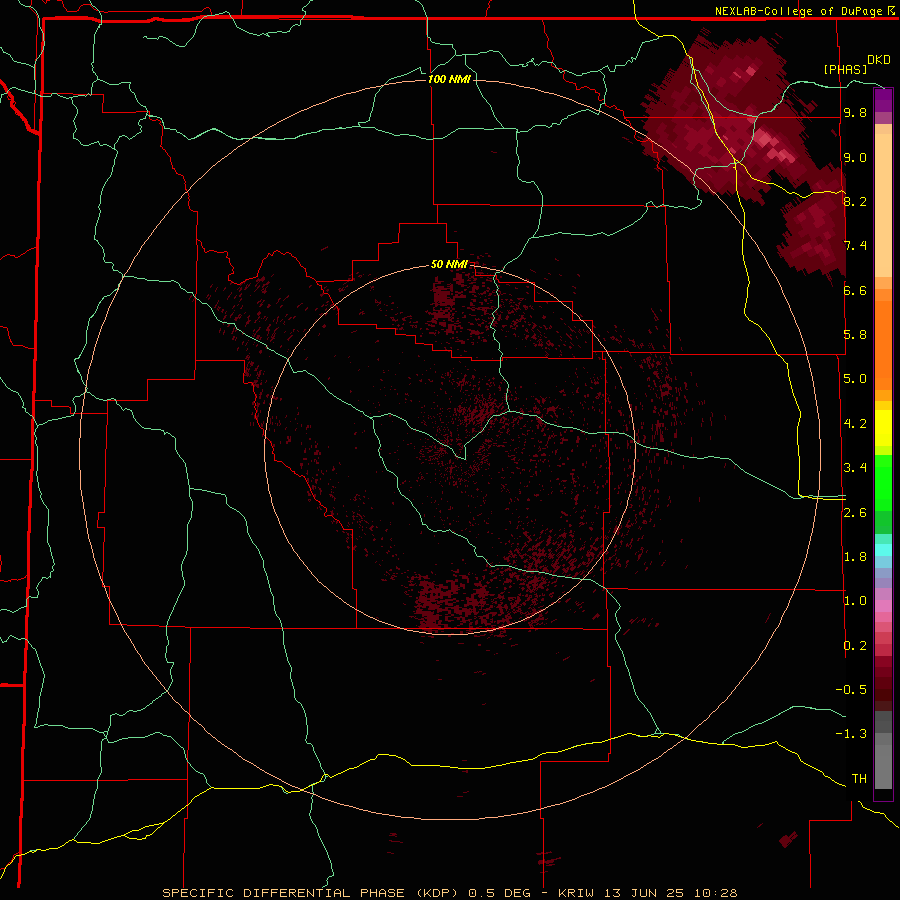Select the pink color bar segment near 1.0
The height and width of the screenshot is (900, 900).
click(x=883, y=606)
